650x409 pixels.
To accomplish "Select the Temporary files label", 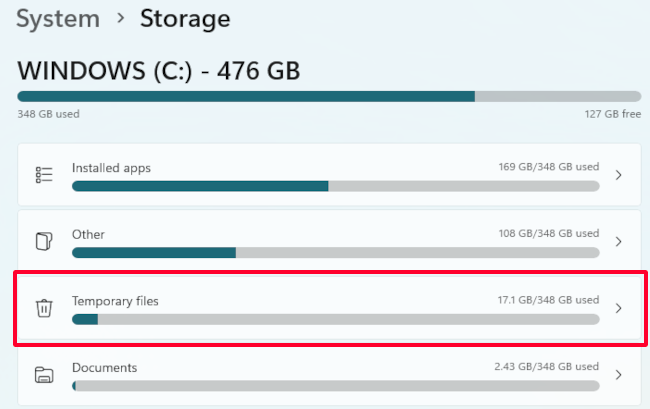I will click(115, 300).
